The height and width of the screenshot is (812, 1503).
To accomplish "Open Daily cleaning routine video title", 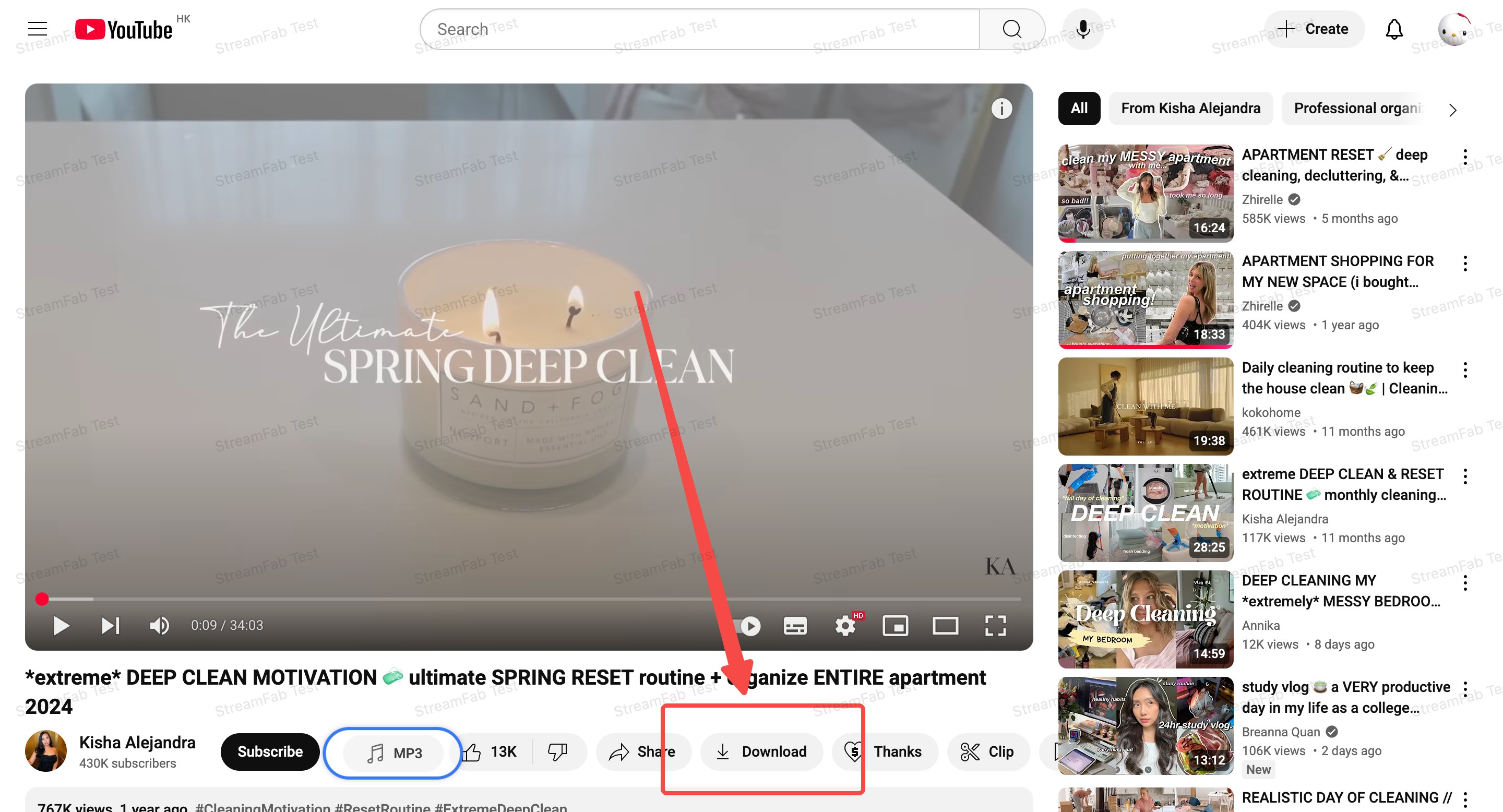I will (1344, 378).
